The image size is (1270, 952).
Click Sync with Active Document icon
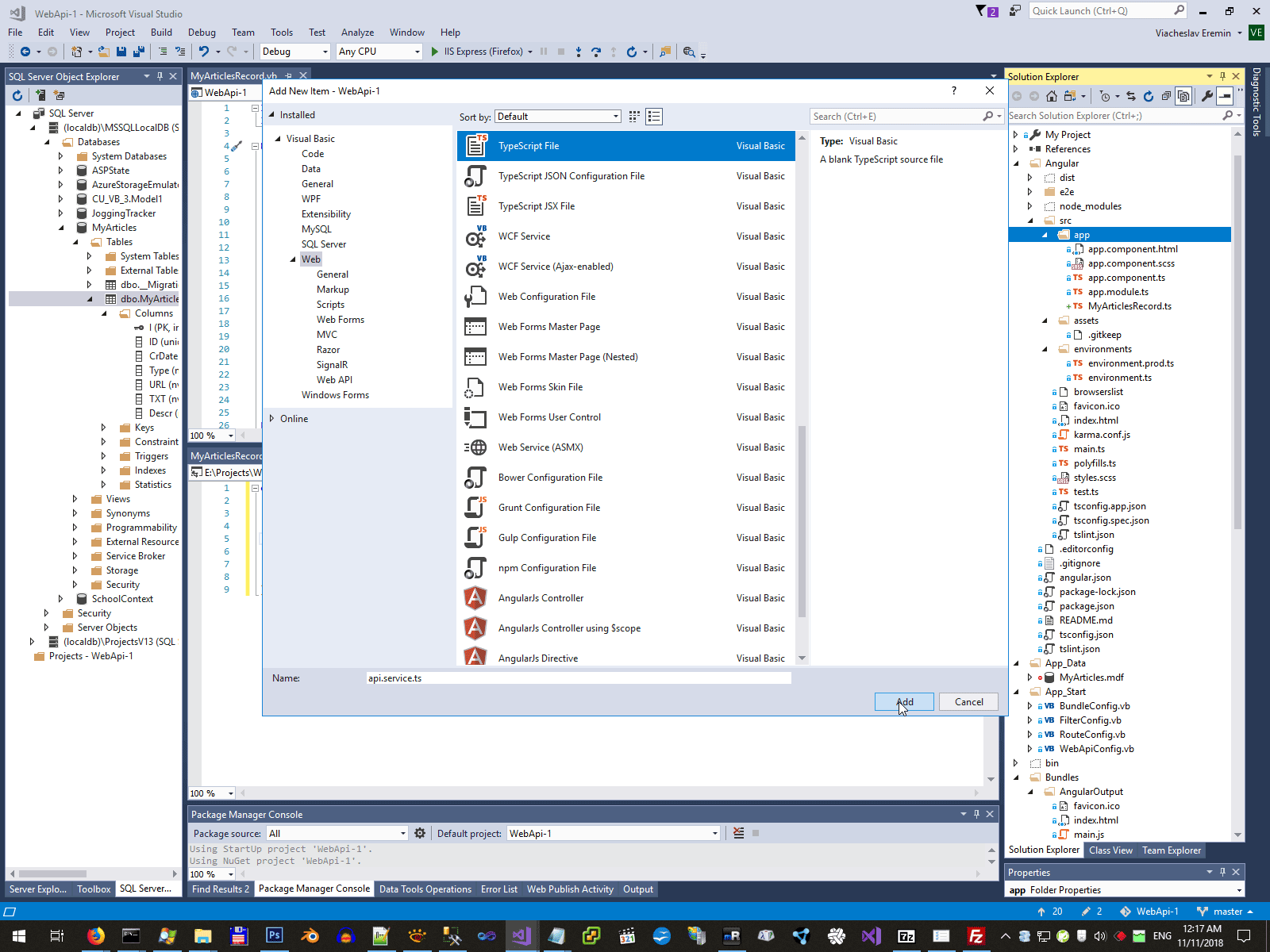tap(1131, 96)
